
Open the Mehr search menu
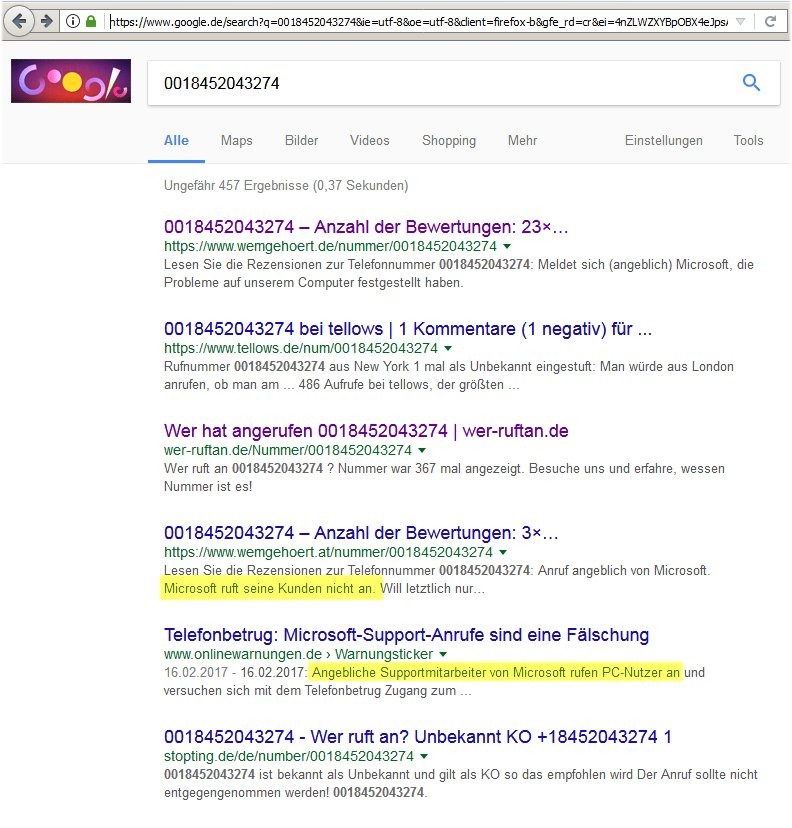(522, 141)
